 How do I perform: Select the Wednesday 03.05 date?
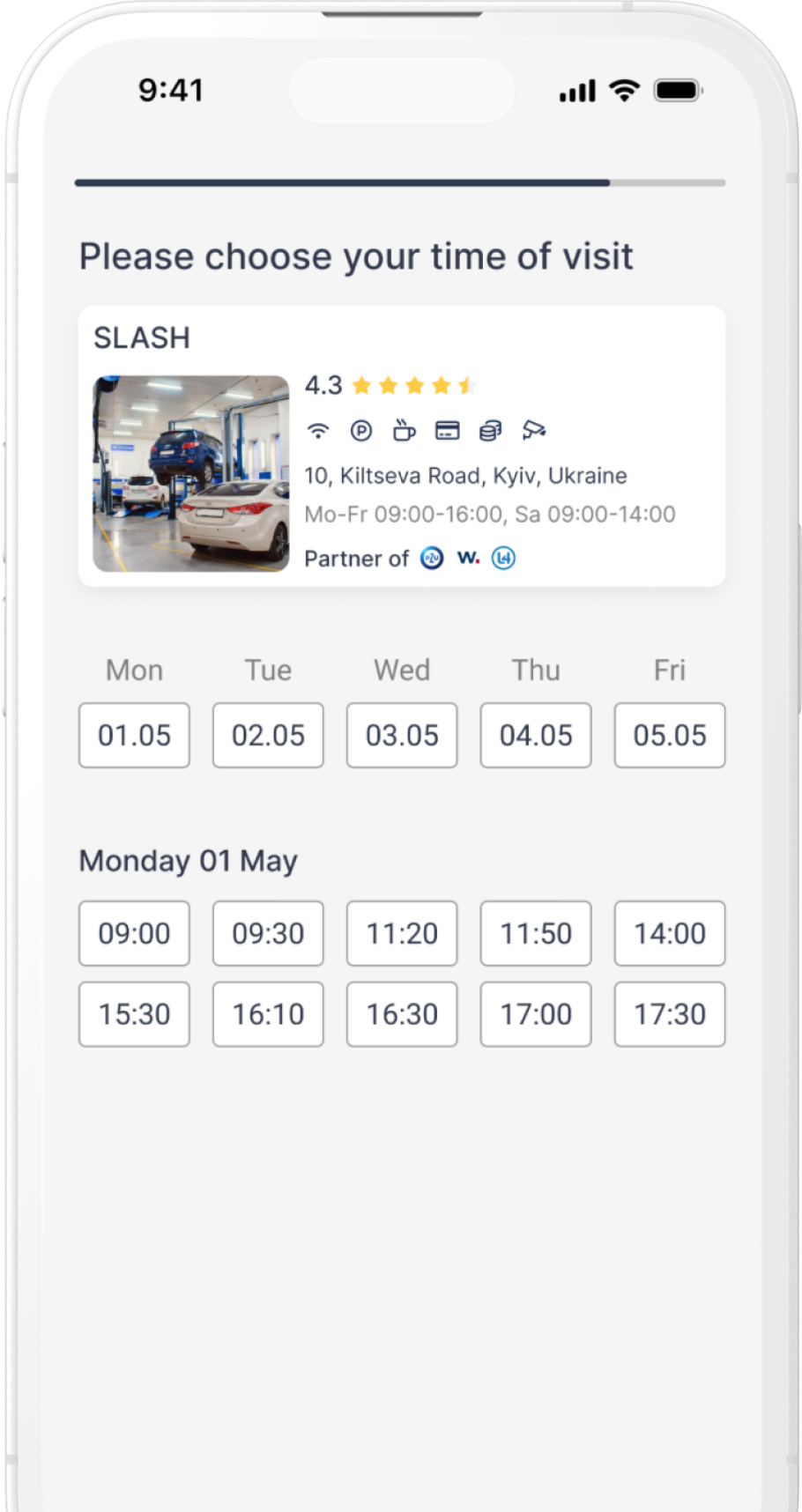(x=402, y=735)
